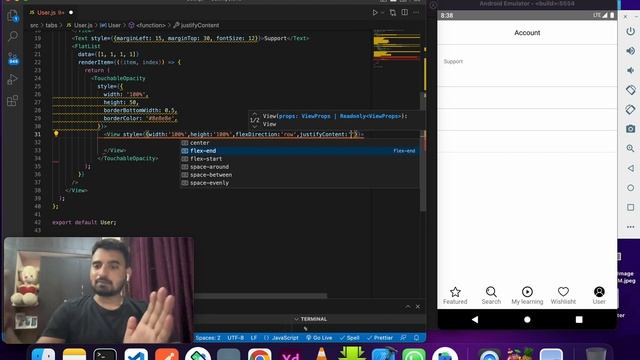Choose the center suggestion
The image size is (640, 360).
tap(299, 143)
